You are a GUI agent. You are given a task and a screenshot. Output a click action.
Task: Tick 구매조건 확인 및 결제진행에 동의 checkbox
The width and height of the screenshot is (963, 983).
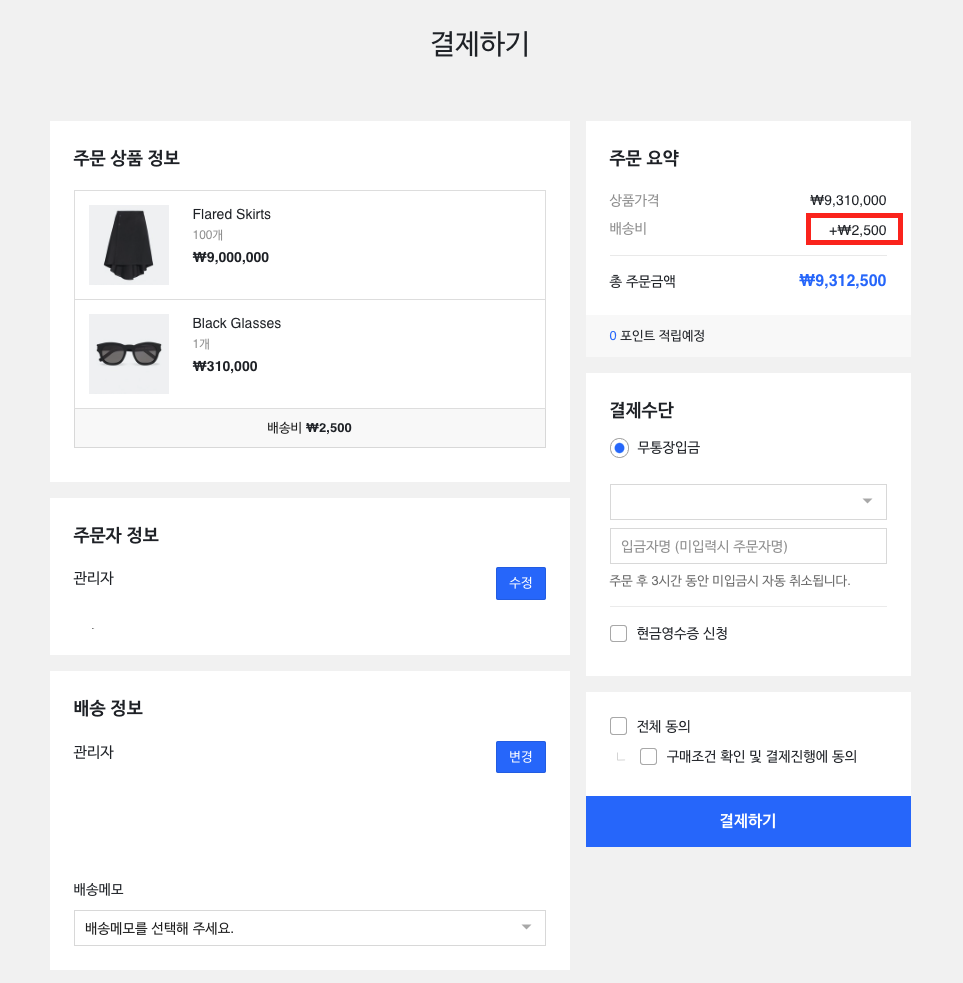(x=648, y=757)
